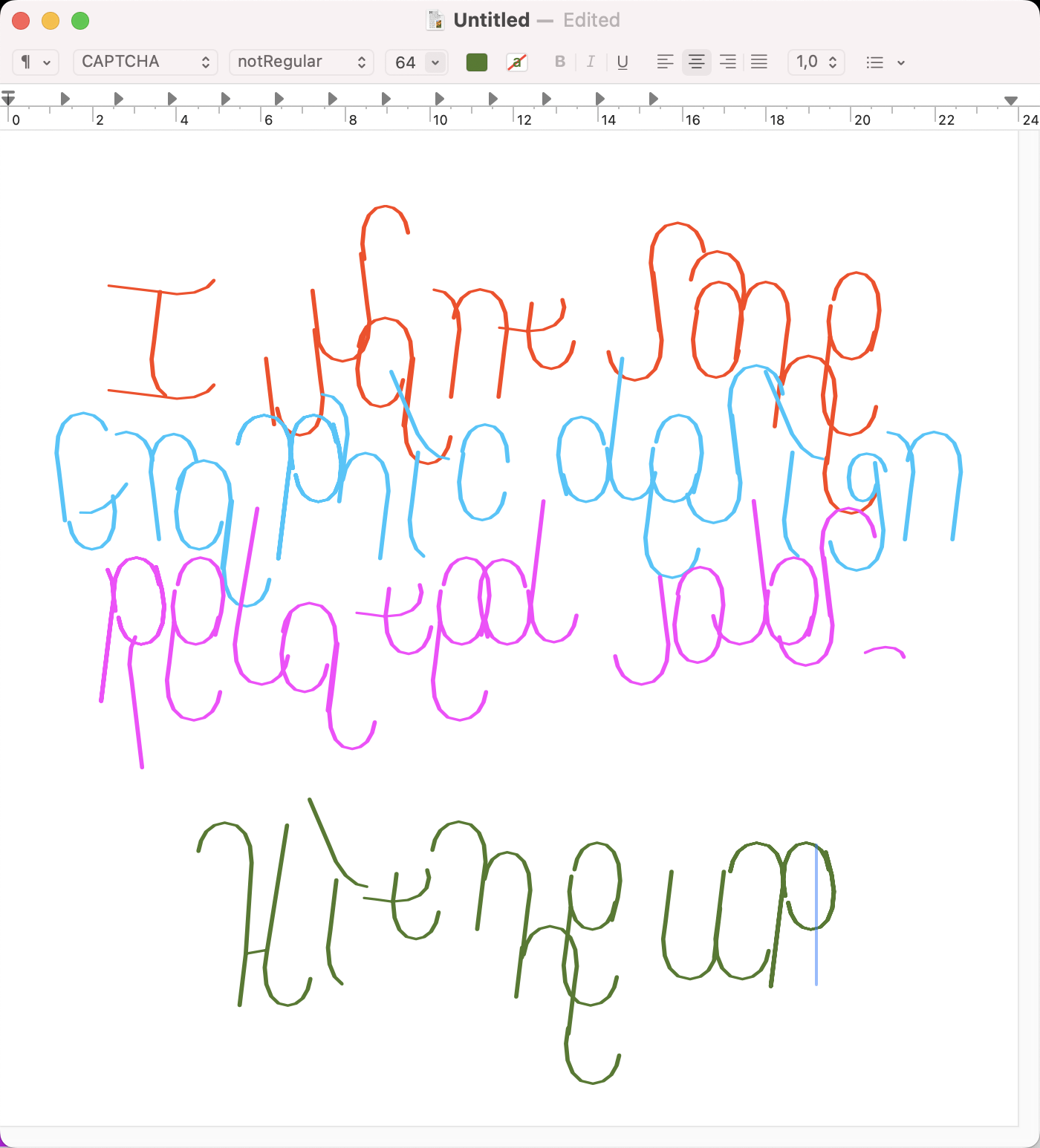Screen dimensions: 1040x1148
Task: Click the Untitled document title
Action: point(491,20)
